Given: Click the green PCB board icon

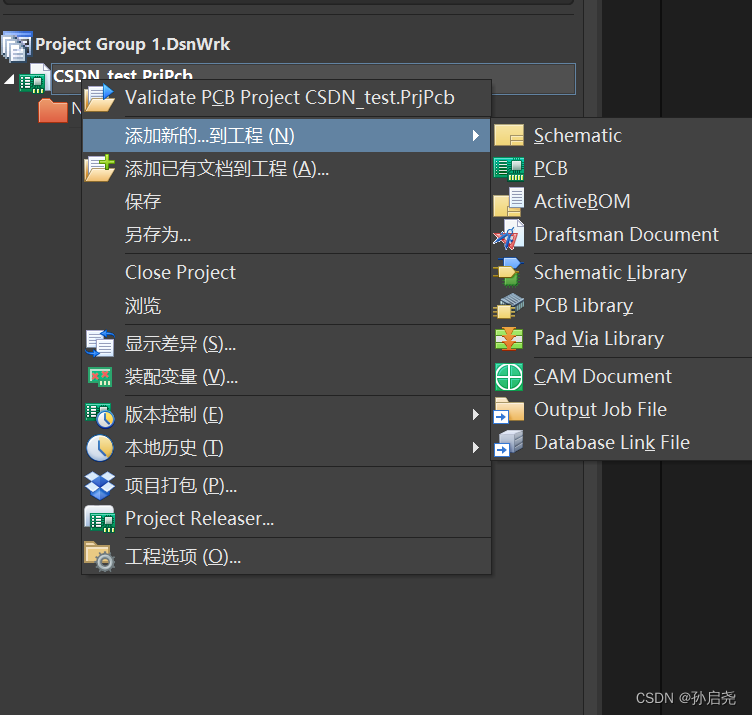Looking at the screenshot, I should (x=509, y=169).
